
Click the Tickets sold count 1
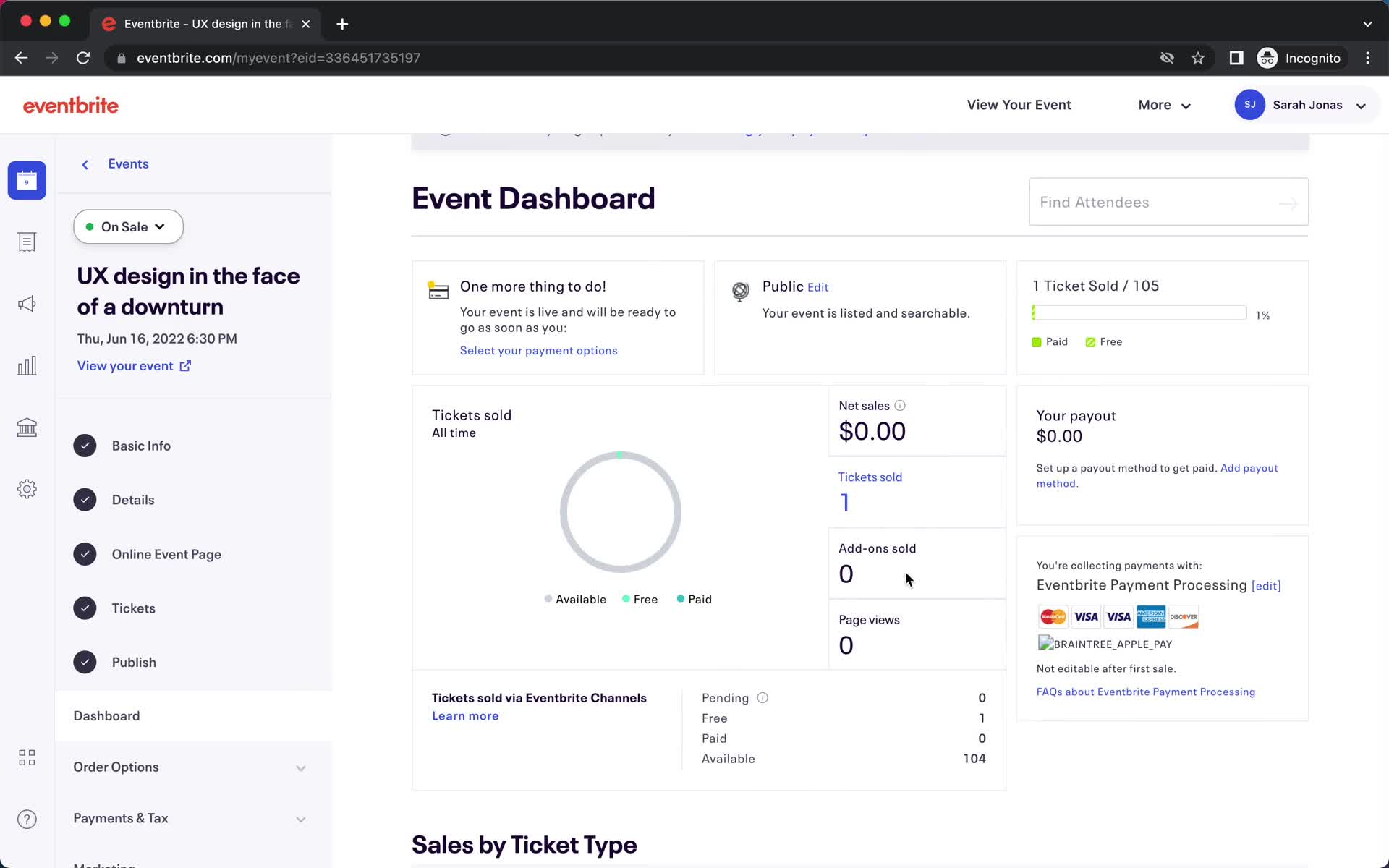tap(844, 503)
